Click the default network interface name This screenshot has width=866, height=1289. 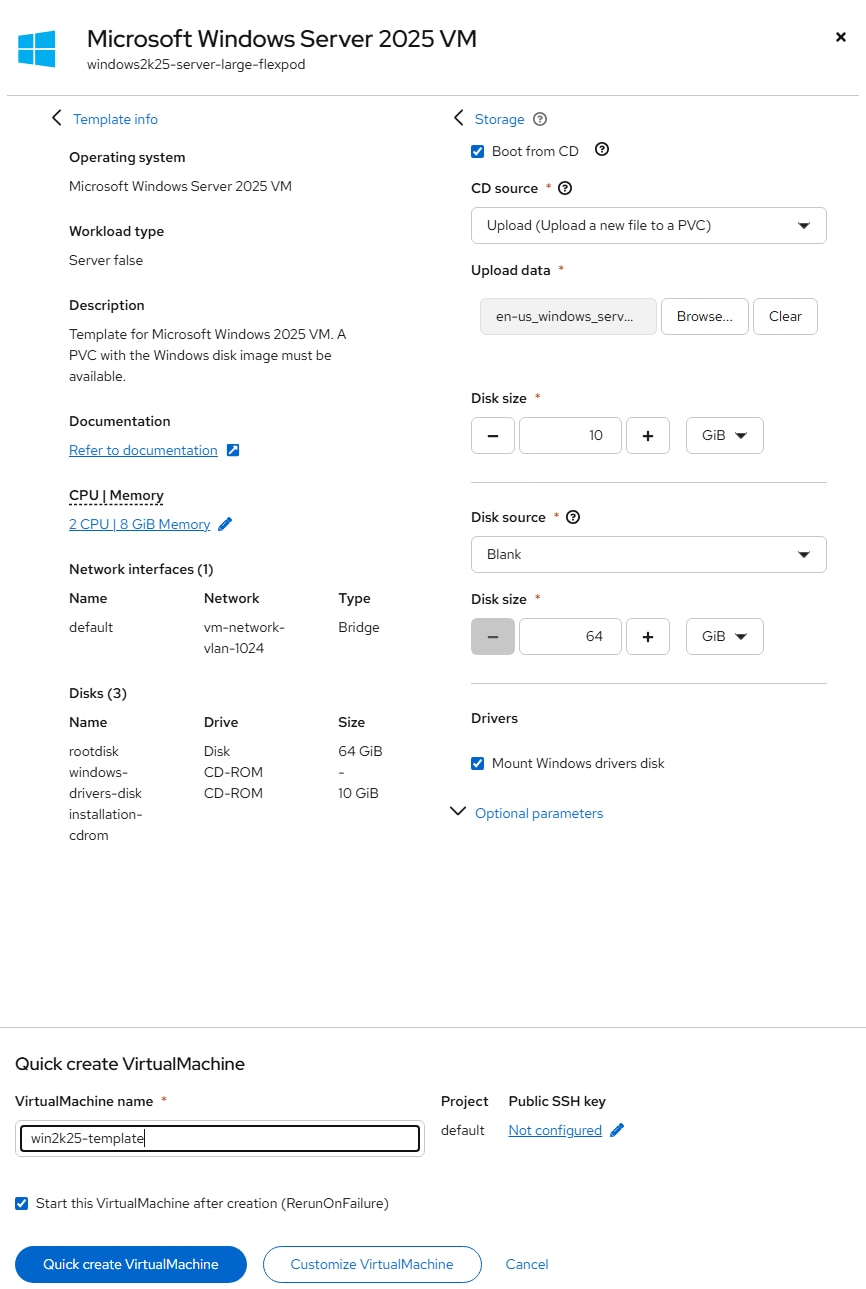tap(91, 627)
